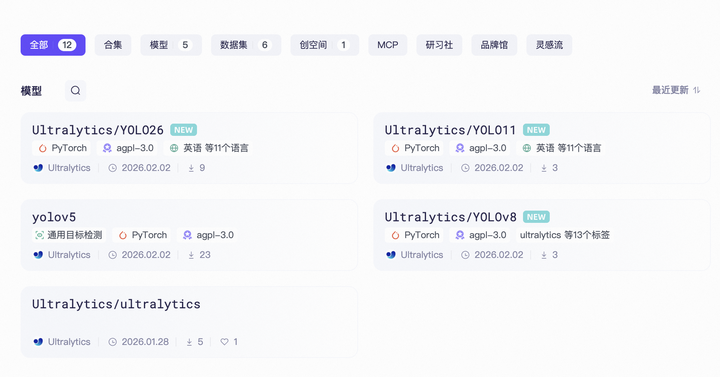Image resolution: width=720 pixels, height=377 pixels.
Task: Click download icon on the Ultralytics/ultralytics card
Action: [x=189, y=342]
